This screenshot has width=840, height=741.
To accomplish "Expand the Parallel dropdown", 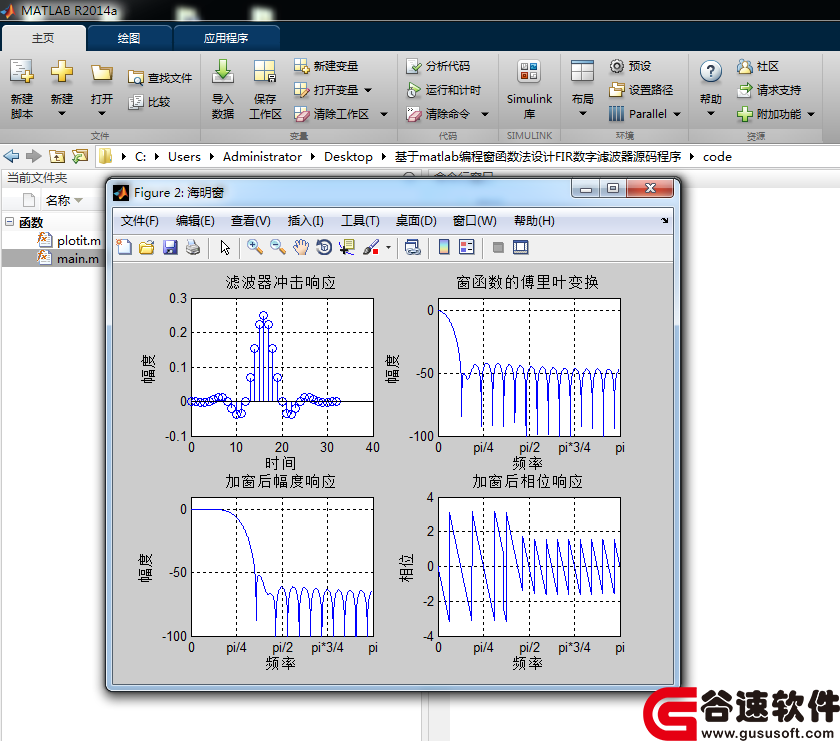I will point(677,114).
